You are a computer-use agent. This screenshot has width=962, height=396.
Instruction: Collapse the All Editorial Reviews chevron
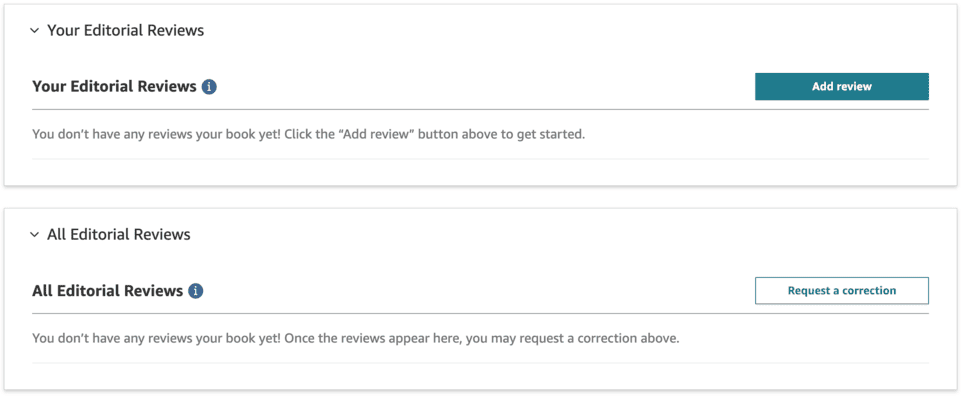(34, 235)
